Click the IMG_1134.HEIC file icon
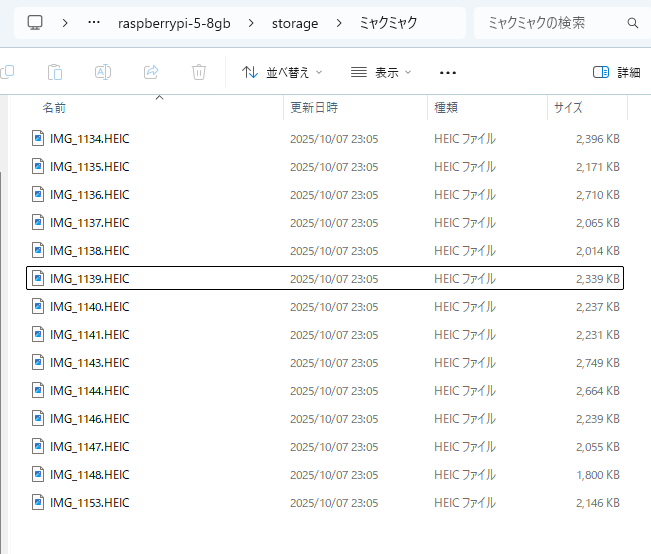This screenshot has height=554, width=651. pos(38,138)
